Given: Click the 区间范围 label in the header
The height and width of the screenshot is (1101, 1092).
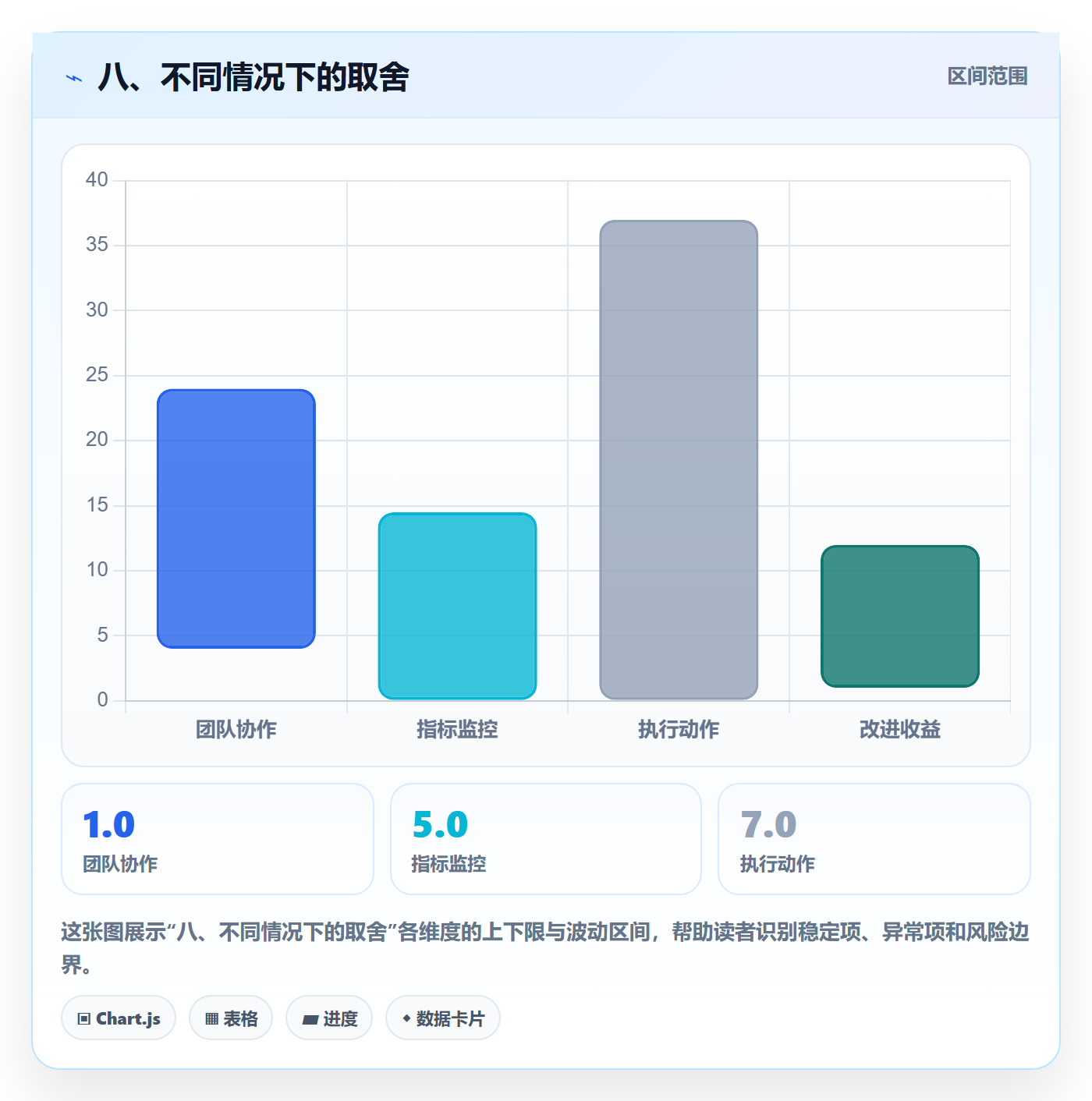Looking at the screenshot, I should [987, 76].
